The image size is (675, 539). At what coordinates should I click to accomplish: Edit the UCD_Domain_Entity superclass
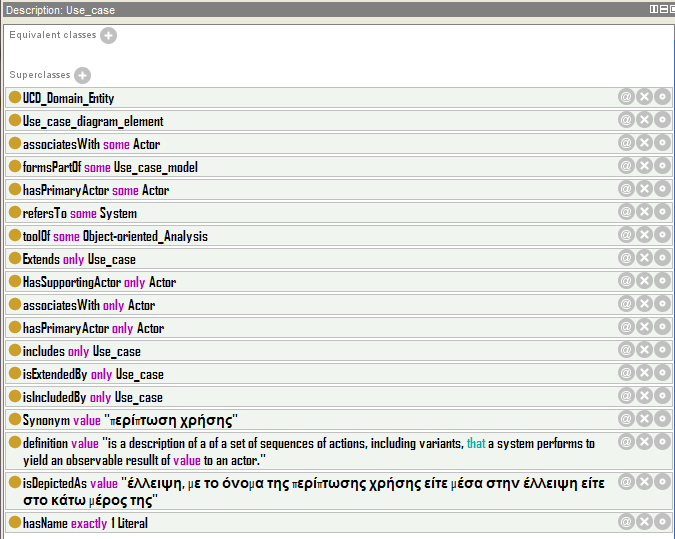click(x=663, y=97)
